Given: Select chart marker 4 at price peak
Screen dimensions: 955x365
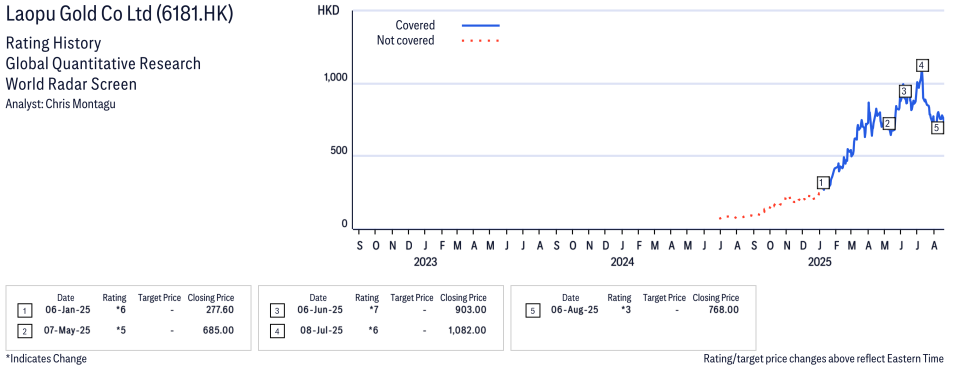Looking at the screenshot, I should point(922,65).
